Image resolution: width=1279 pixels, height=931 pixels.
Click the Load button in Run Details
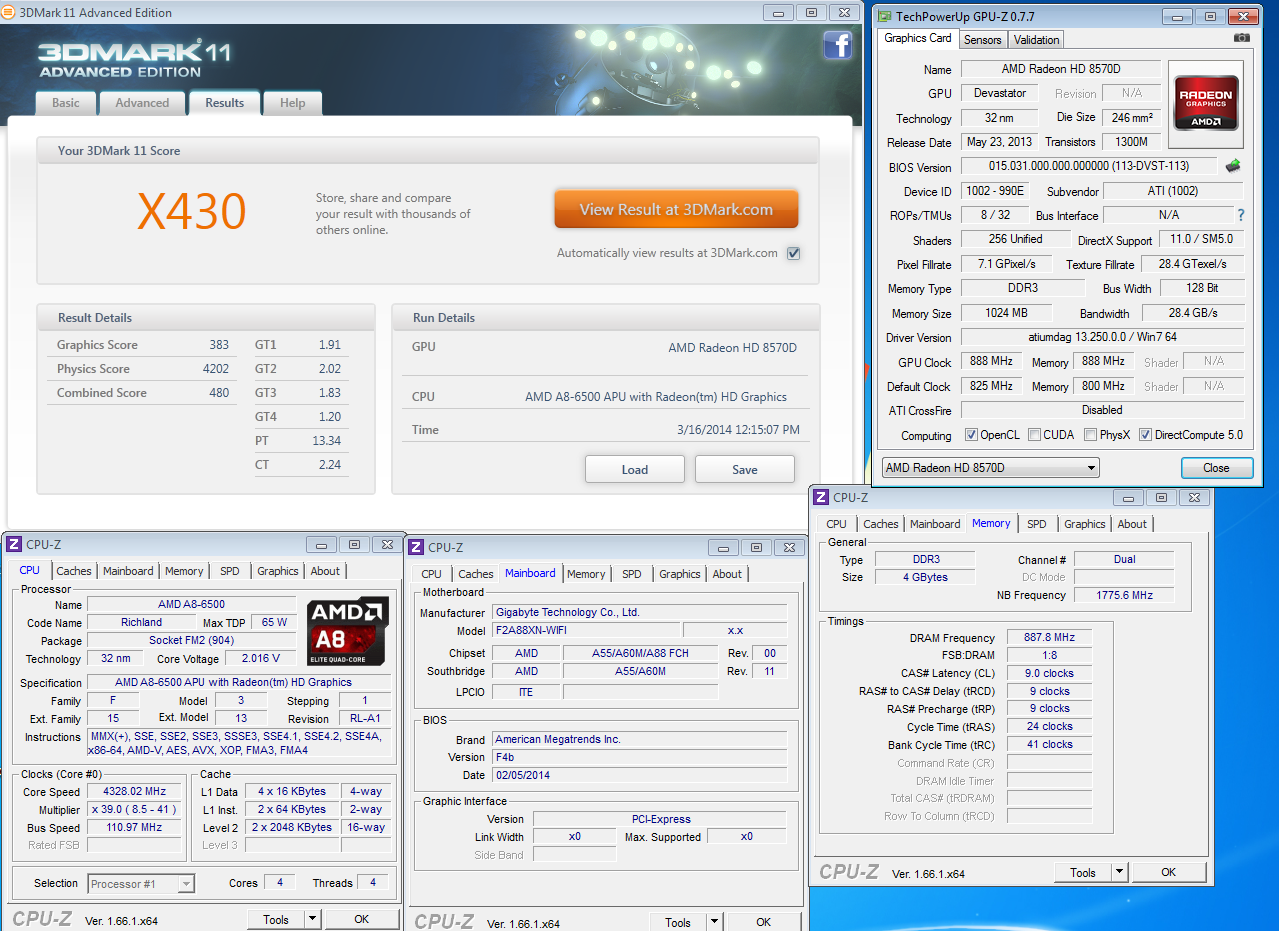[635, 469]
